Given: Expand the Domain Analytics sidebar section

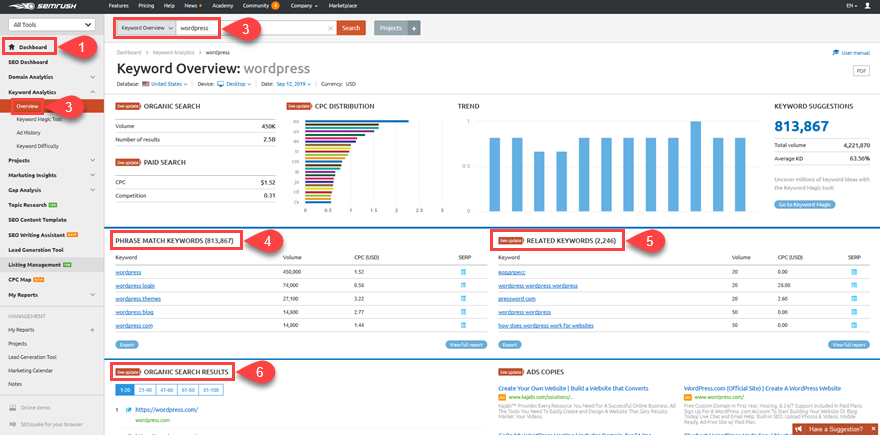Looking at the screenshot, I should pyautogui.click(x=93, y=76).
